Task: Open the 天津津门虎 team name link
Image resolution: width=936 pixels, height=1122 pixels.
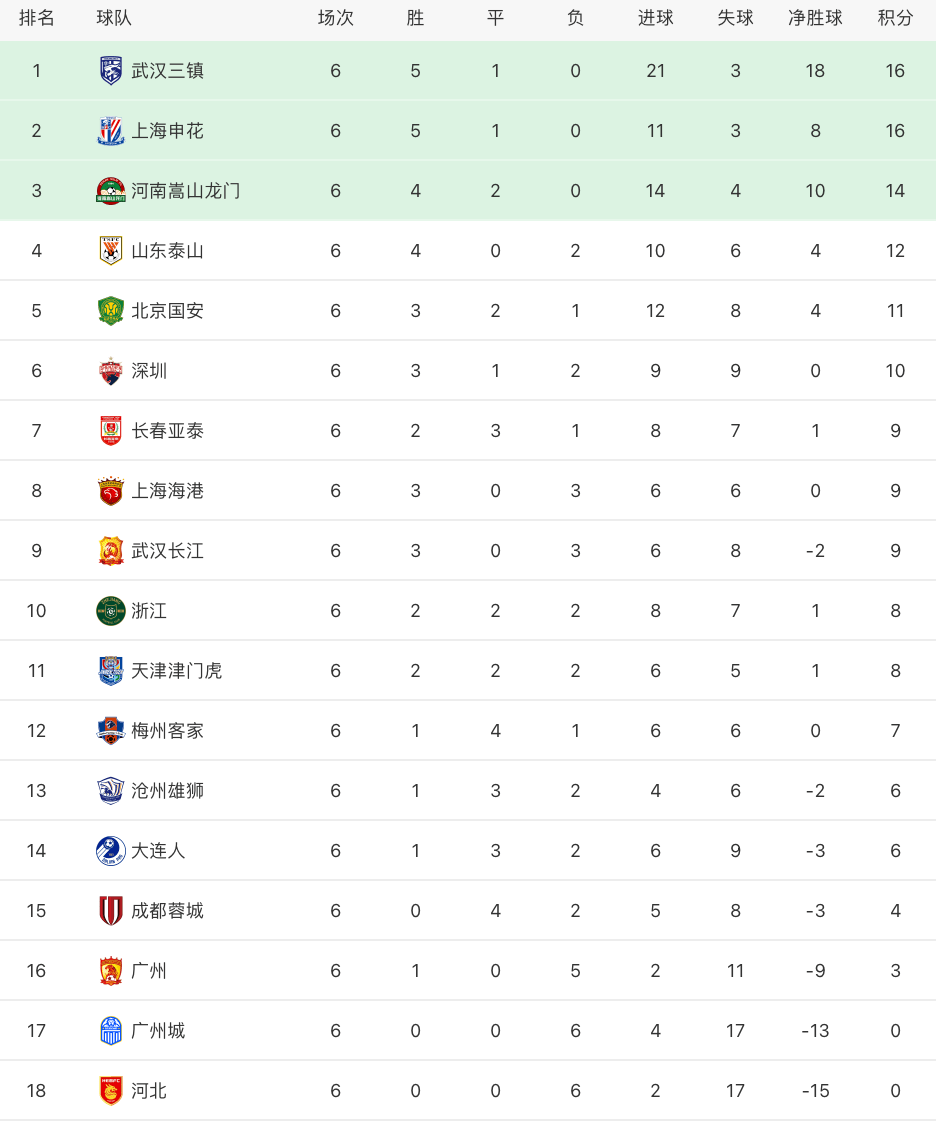Action: pos(177,670)
